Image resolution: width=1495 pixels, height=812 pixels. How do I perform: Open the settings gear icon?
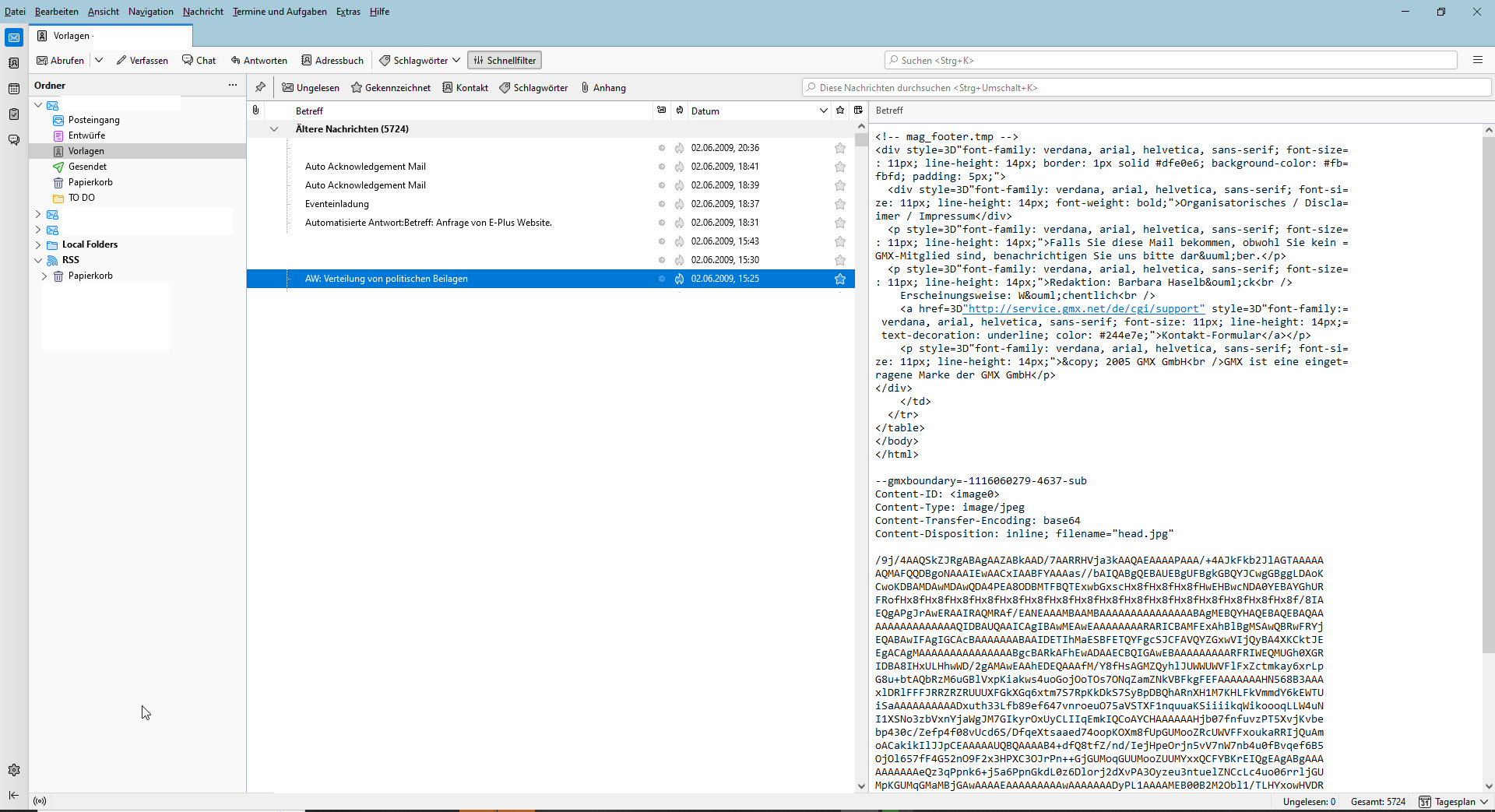click(x=14, y=770)
